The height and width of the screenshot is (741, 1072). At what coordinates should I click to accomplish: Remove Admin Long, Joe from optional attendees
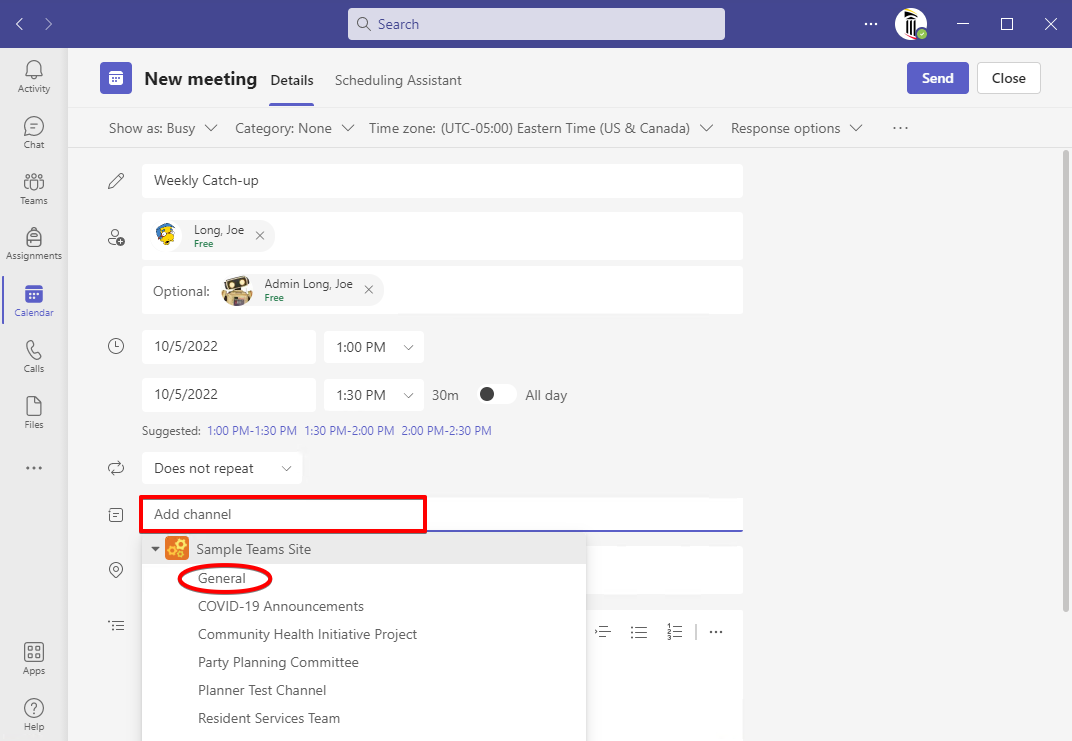click(369, 290)
